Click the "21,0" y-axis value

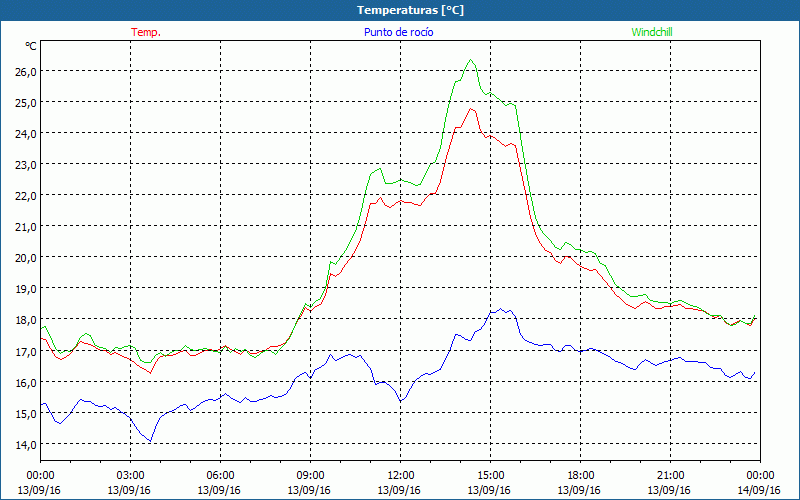pos(26,227)
